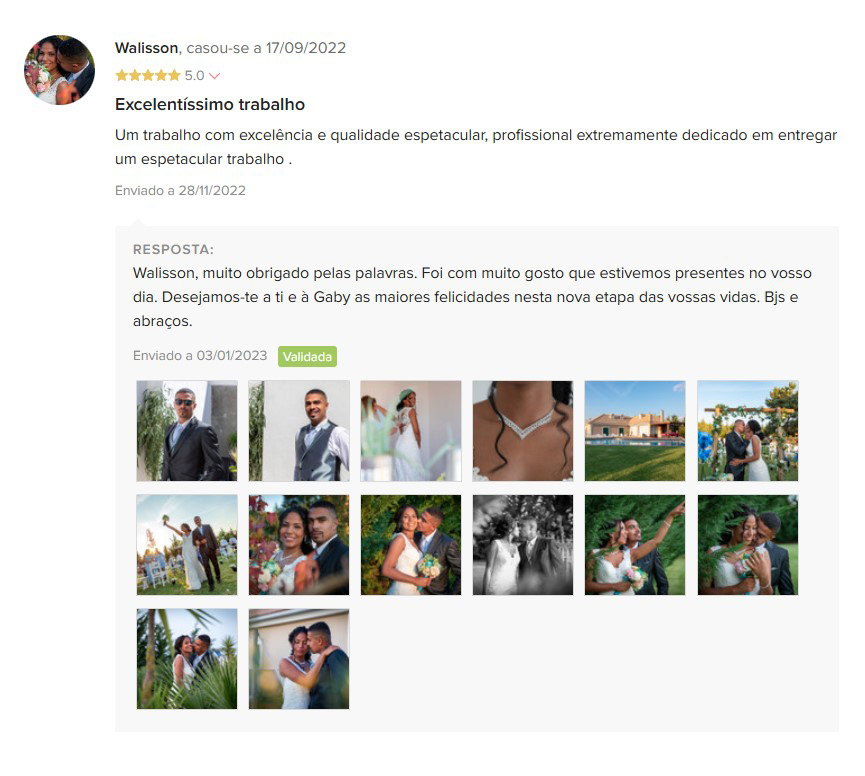Open photo of venue house and lawn
This screenshot has width=865, height=776.
[635, 431]
